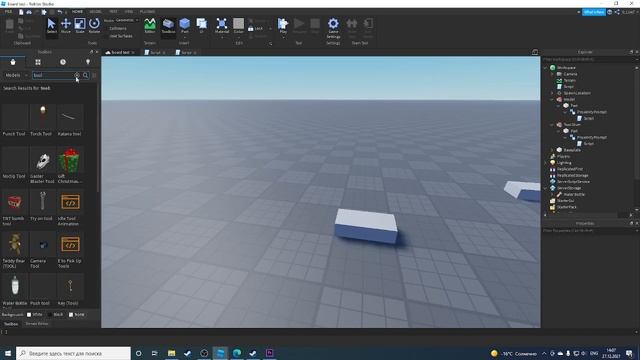Viewport: 640px width, 360px height.
Task: Insert the Gaster Blaster Tool model
Action: tap(42, 165)
